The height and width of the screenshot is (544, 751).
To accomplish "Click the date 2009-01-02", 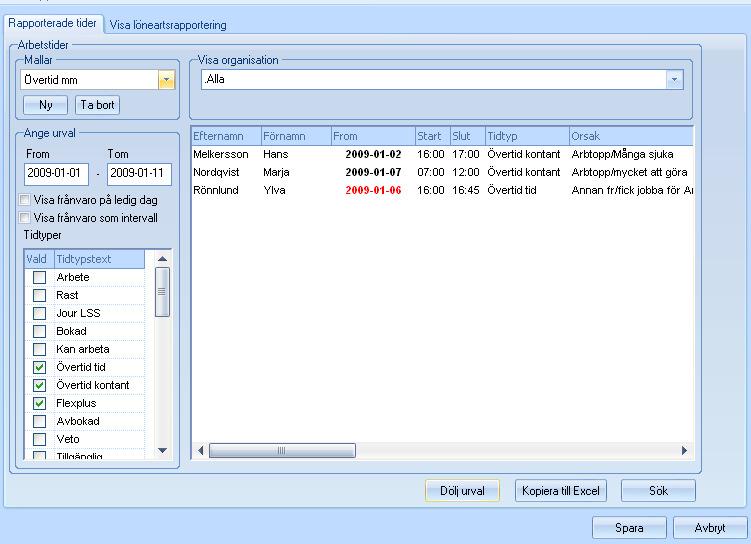I will point(373,154).
